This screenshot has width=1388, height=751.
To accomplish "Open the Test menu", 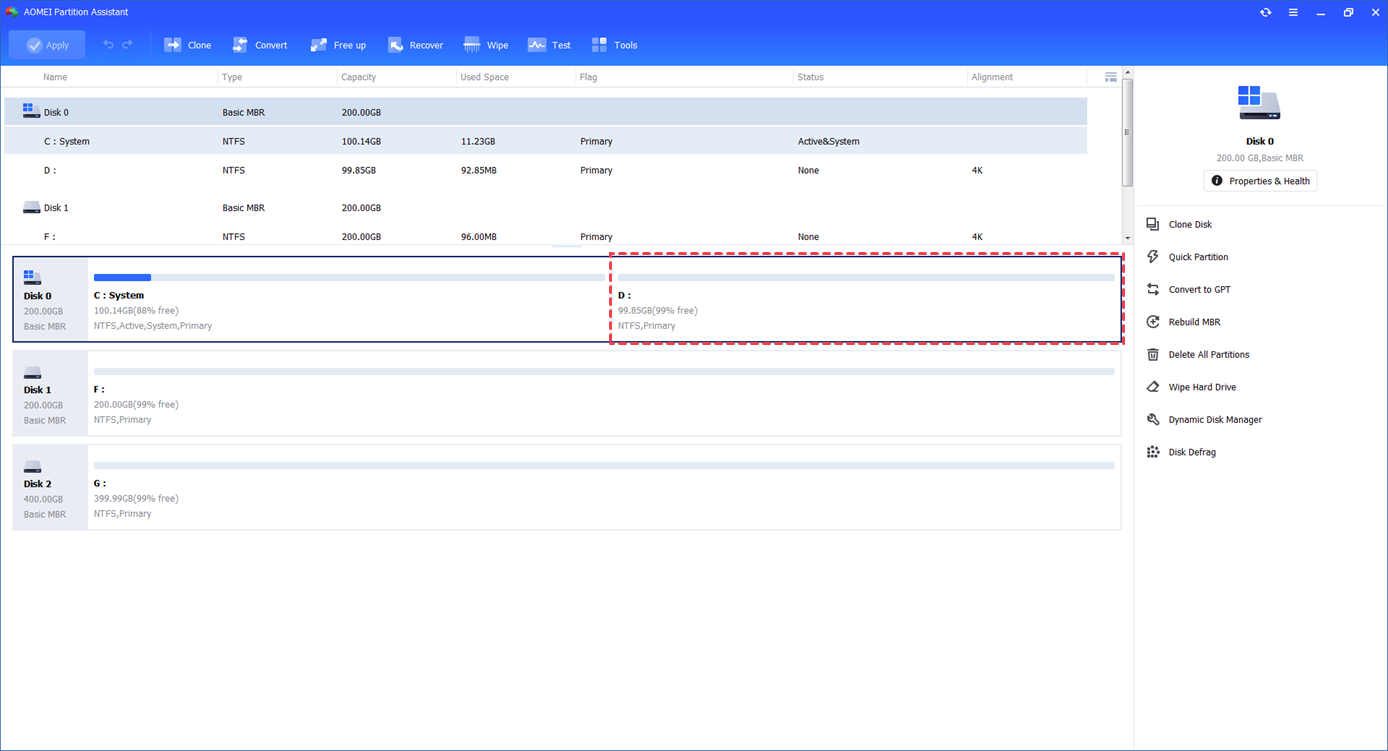I will pos(549,45).
